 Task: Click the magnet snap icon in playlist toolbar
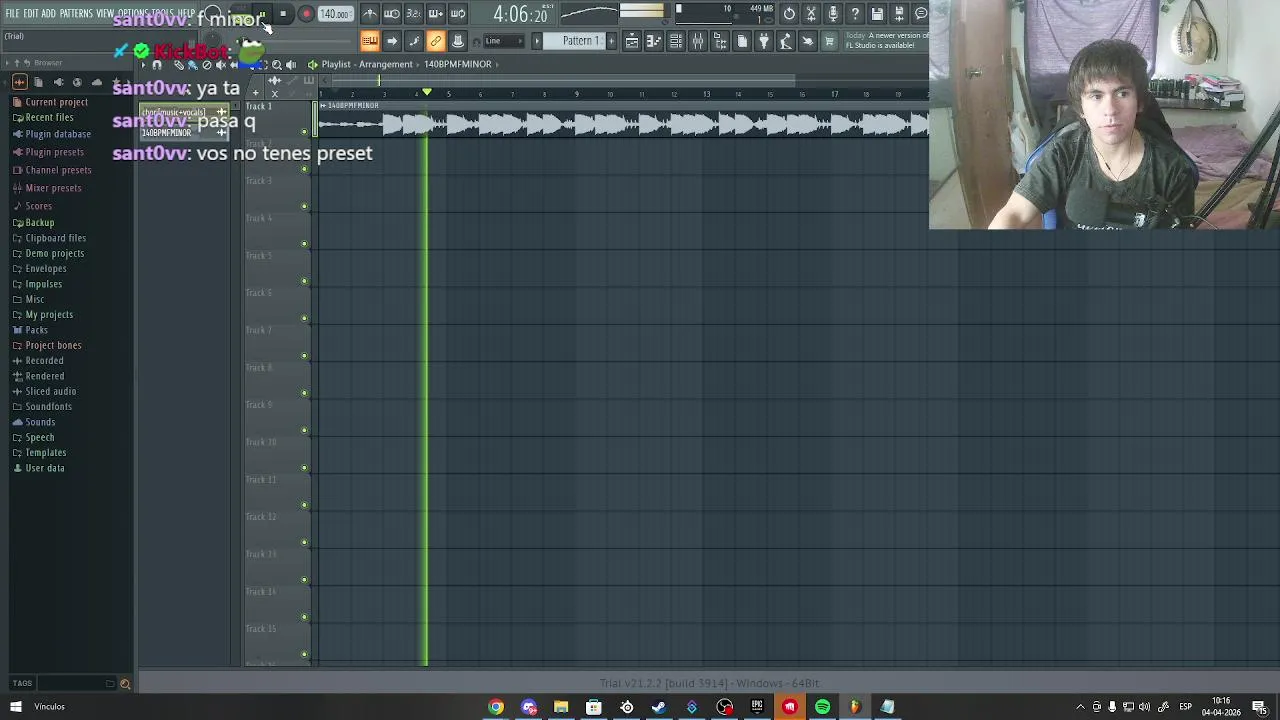pyautogui.click(x=157, y=65)
